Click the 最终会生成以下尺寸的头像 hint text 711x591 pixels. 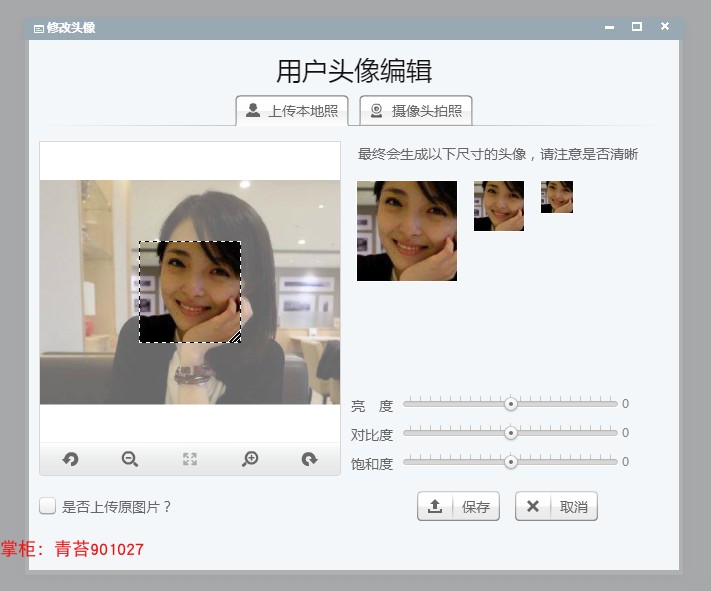497,154
